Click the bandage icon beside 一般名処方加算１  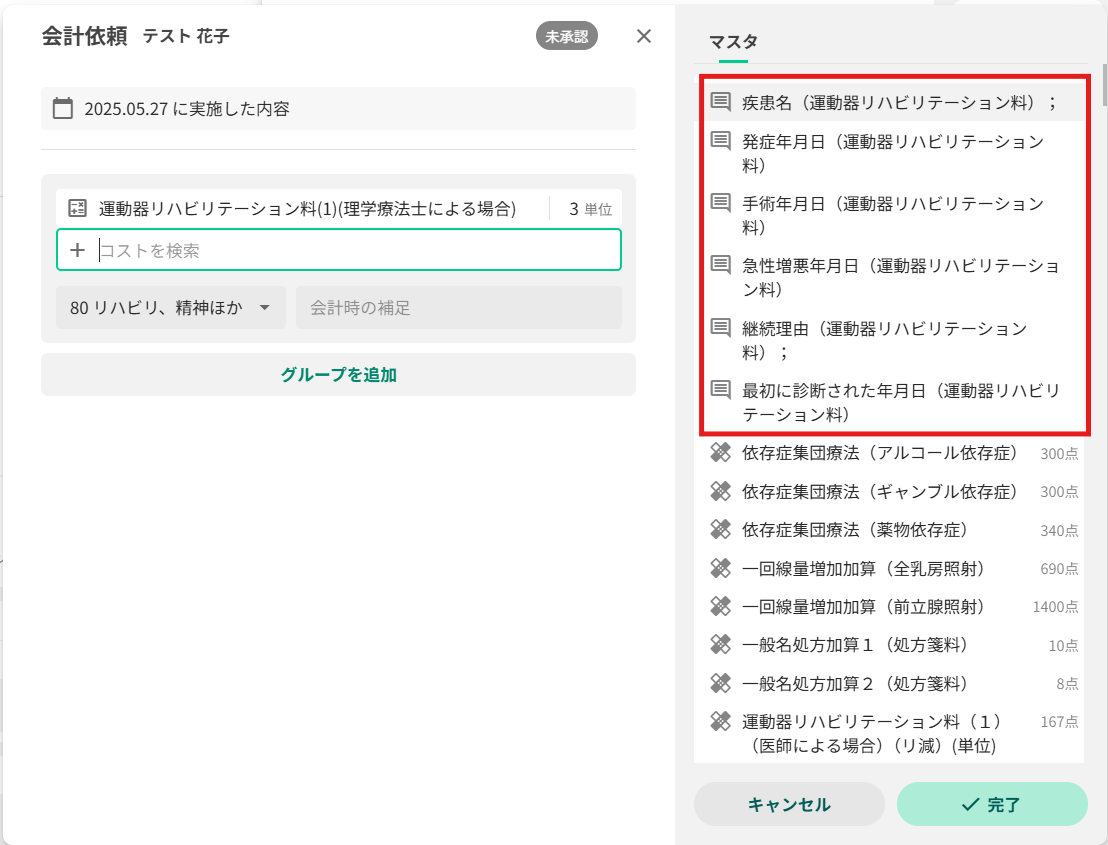721,645
